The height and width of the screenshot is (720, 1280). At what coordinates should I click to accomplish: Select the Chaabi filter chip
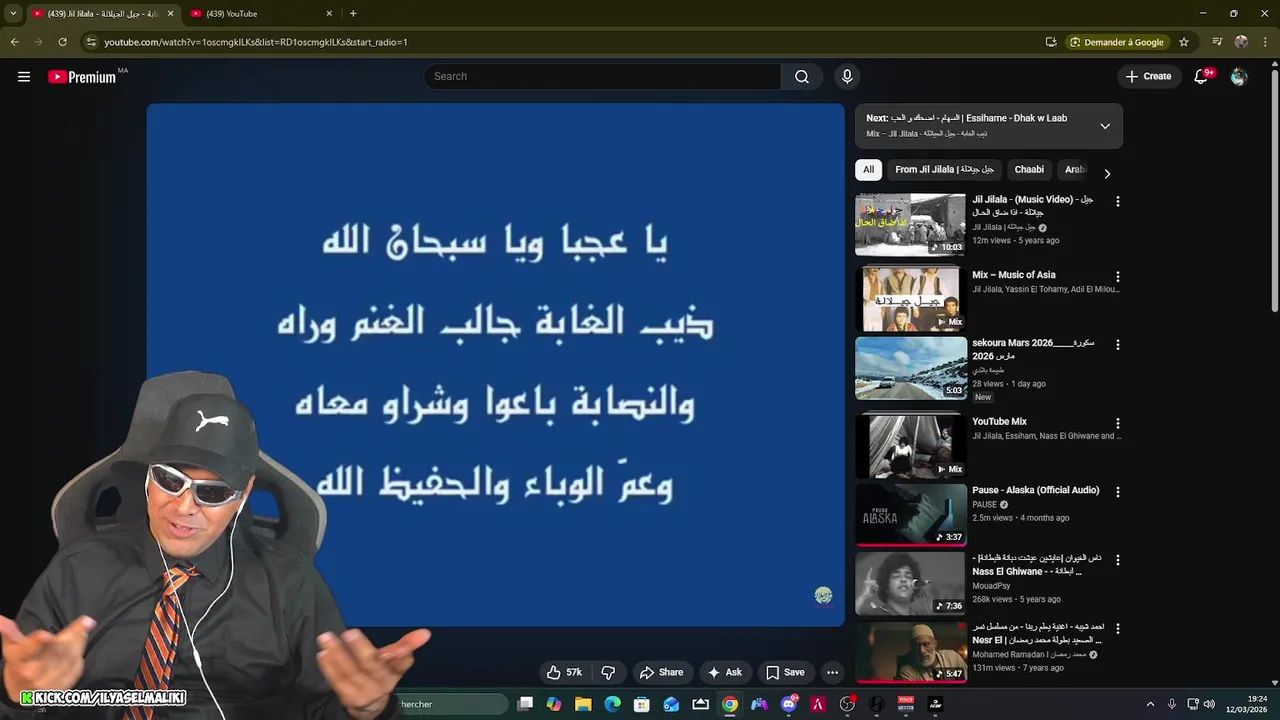coord(1029,170)
